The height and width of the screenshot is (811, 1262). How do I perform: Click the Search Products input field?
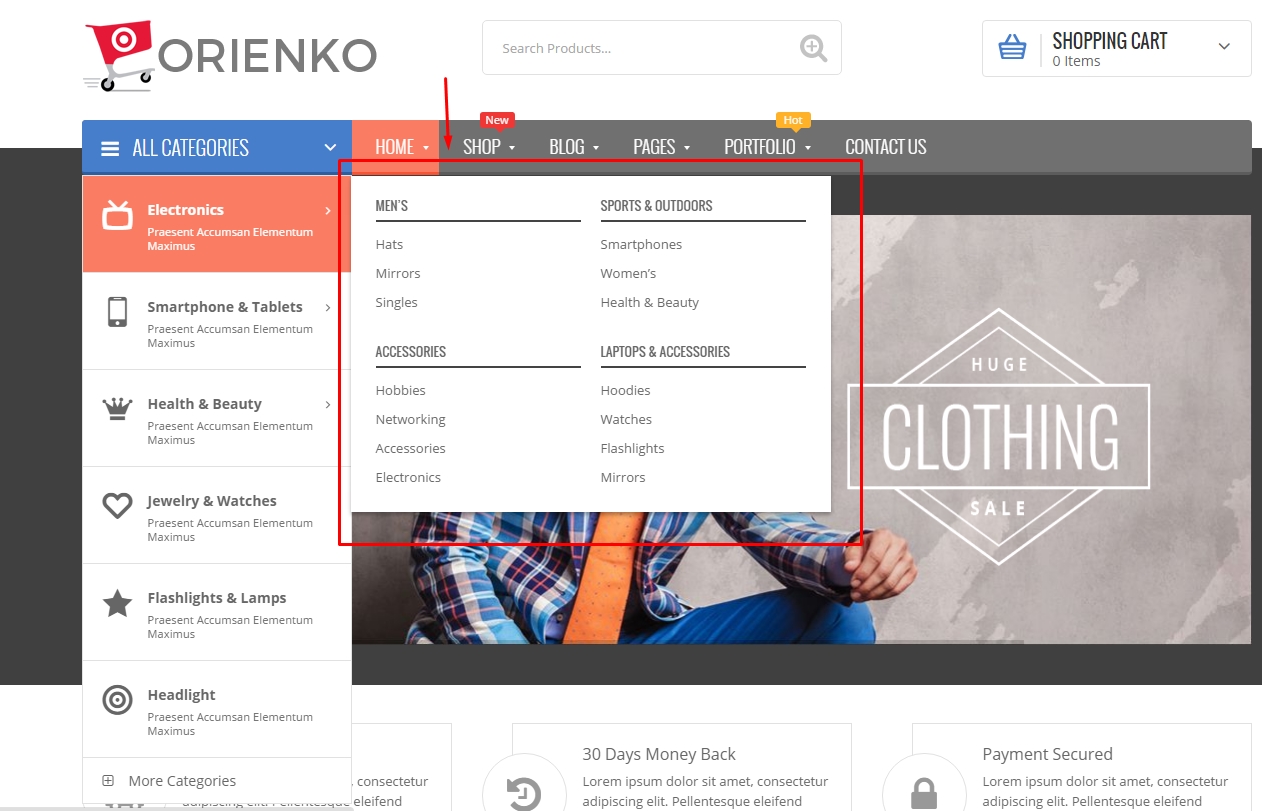[640, 48]
